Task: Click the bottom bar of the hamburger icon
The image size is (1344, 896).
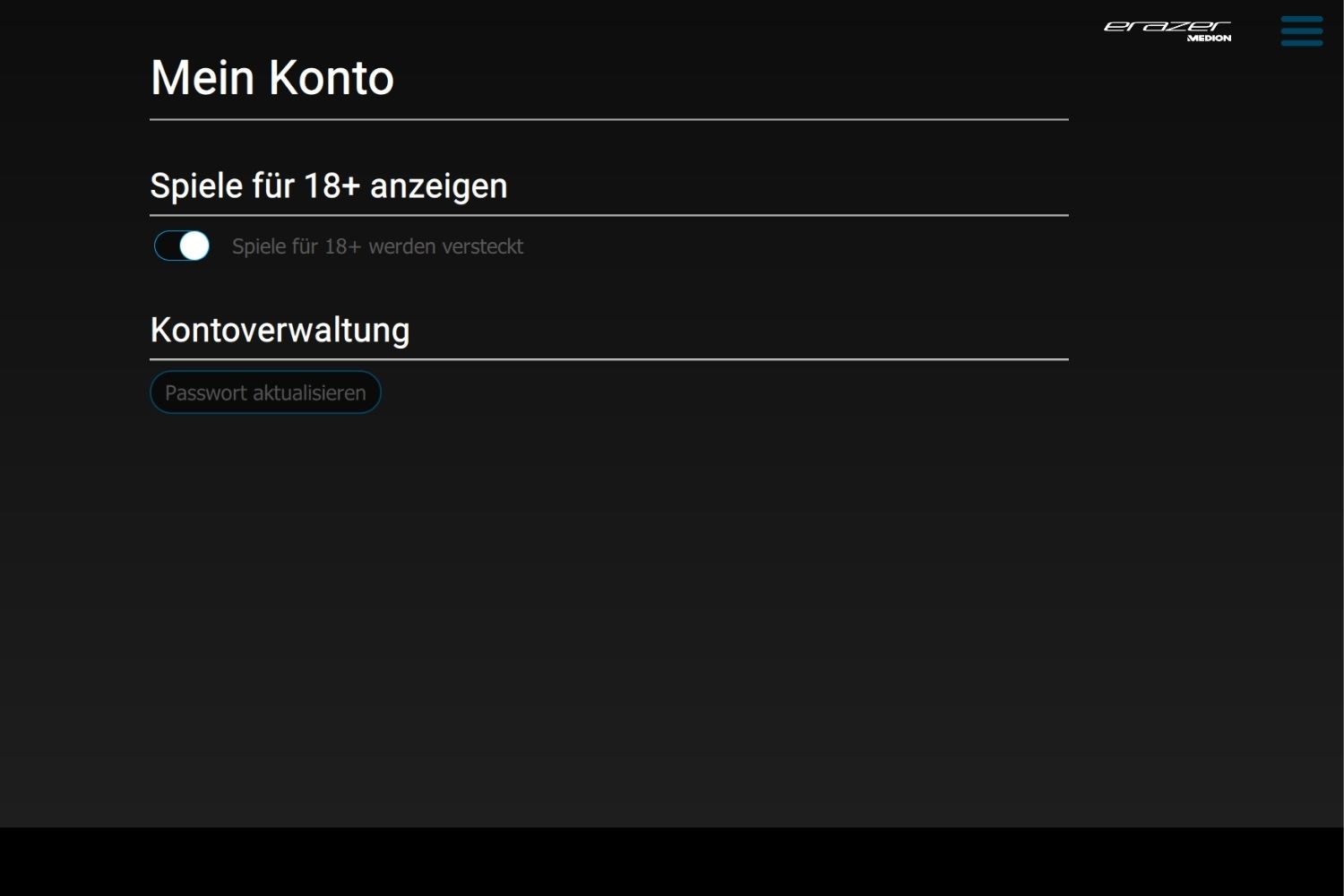Action: [1302, 42]
